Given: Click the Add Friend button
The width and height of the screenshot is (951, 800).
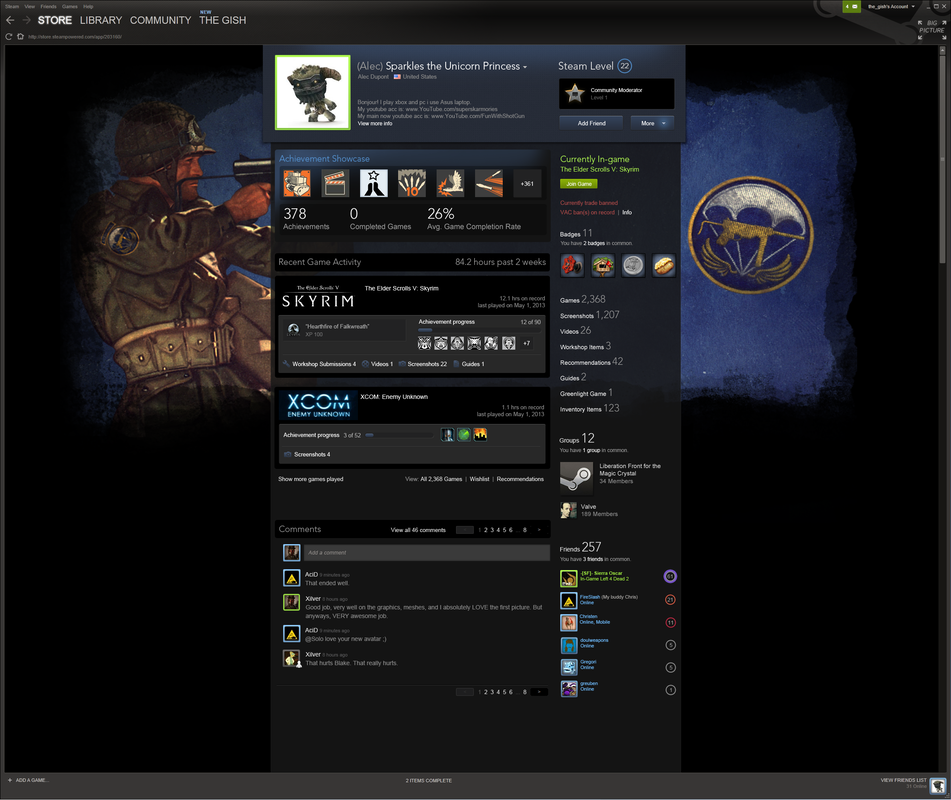Looking at the screenshot, I should pyautogui.click(x=590, y=123).
